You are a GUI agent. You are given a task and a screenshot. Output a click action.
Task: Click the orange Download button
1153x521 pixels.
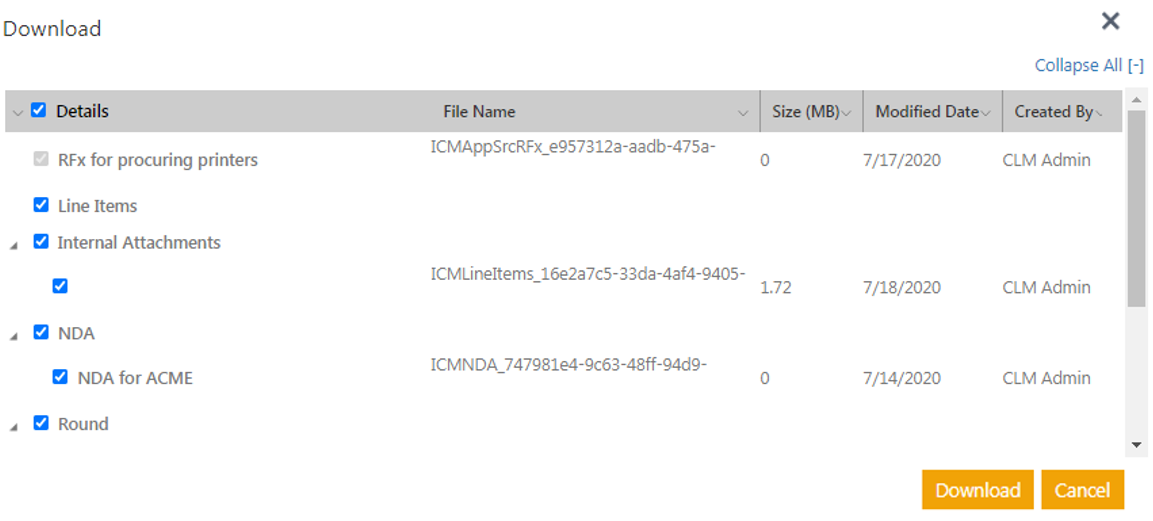point(977,490)
